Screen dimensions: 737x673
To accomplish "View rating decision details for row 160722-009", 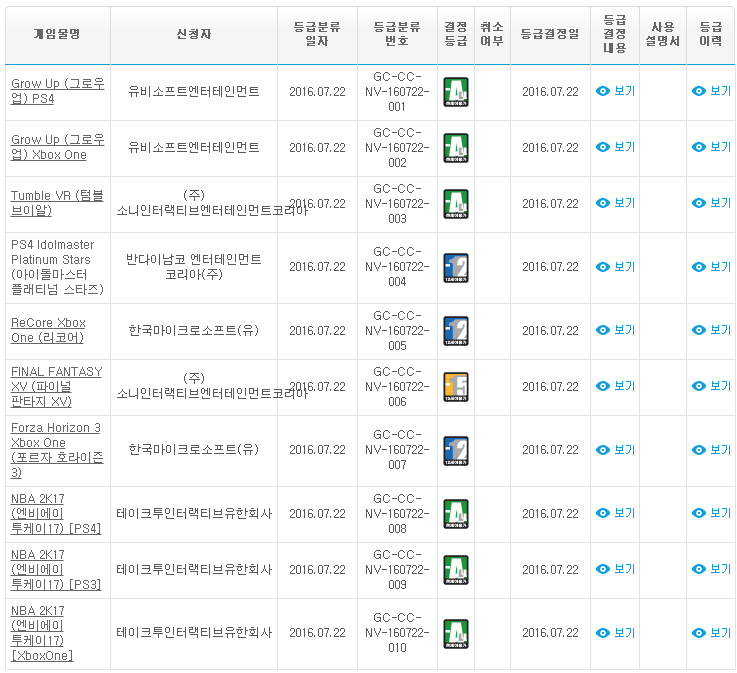I will click(x=615, y=569).
